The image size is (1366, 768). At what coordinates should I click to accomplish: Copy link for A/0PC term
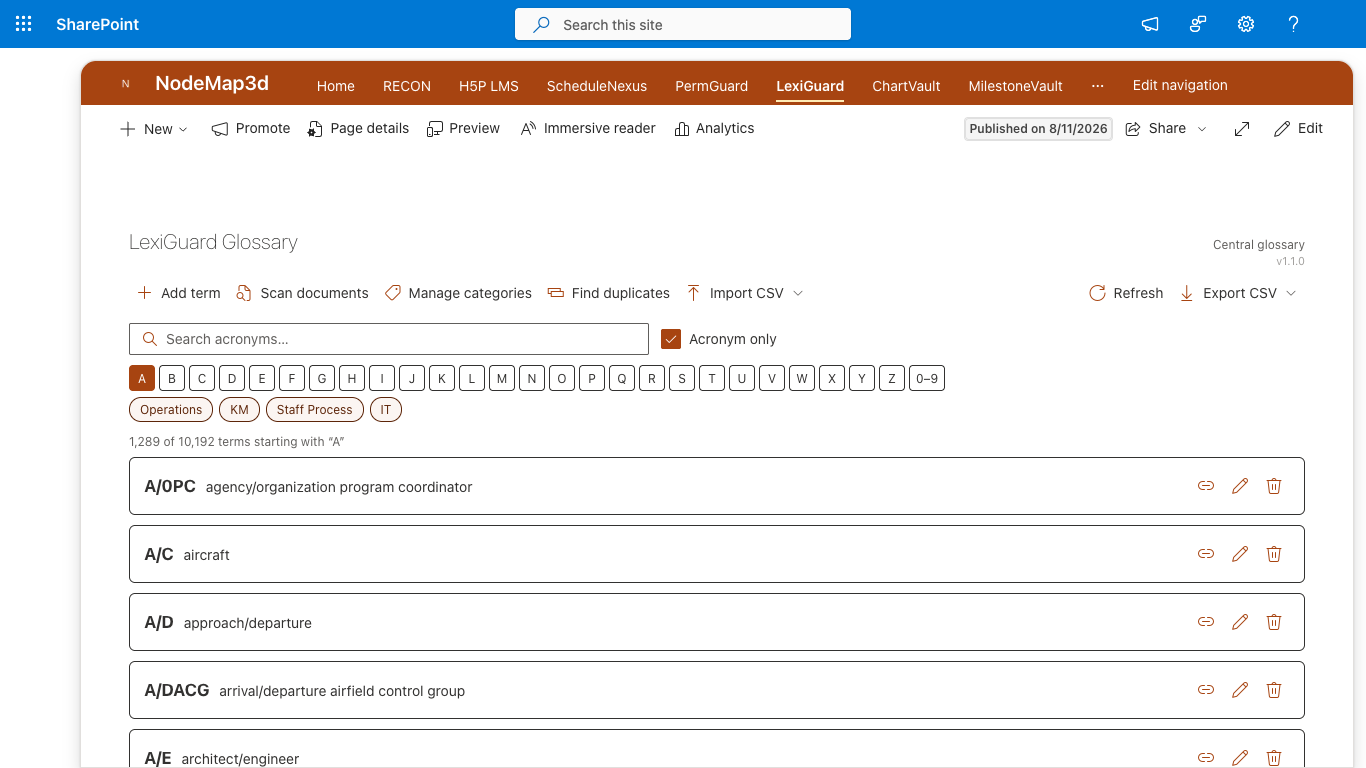pos(1206,486)
